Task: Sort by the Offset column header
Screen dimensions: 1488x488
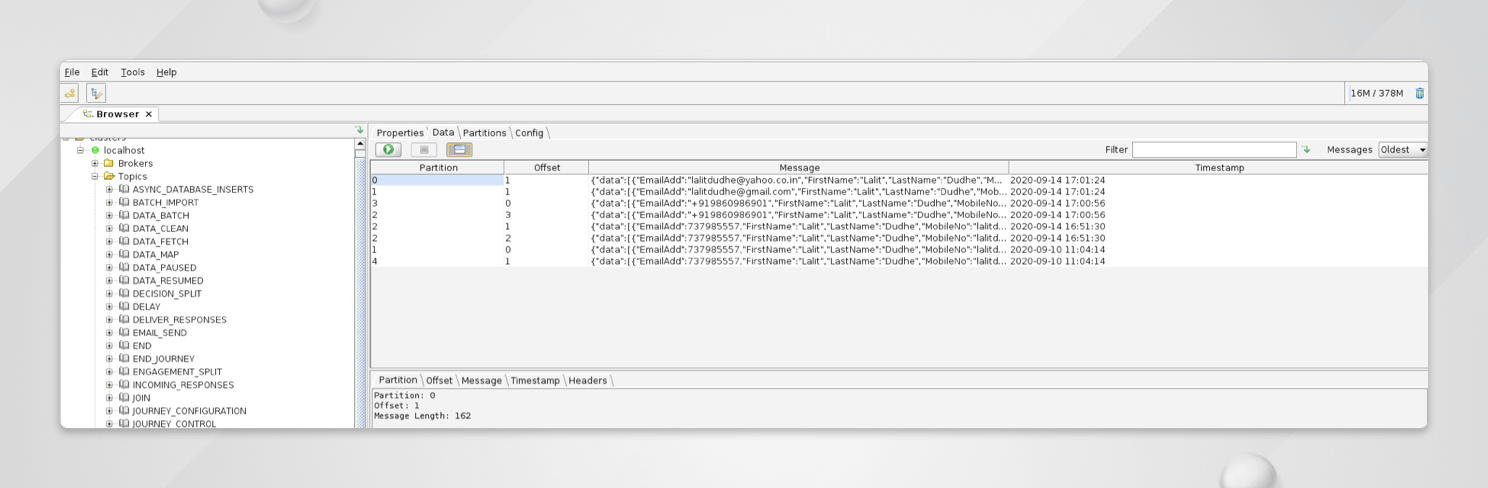Action: (x=547, y=168)
